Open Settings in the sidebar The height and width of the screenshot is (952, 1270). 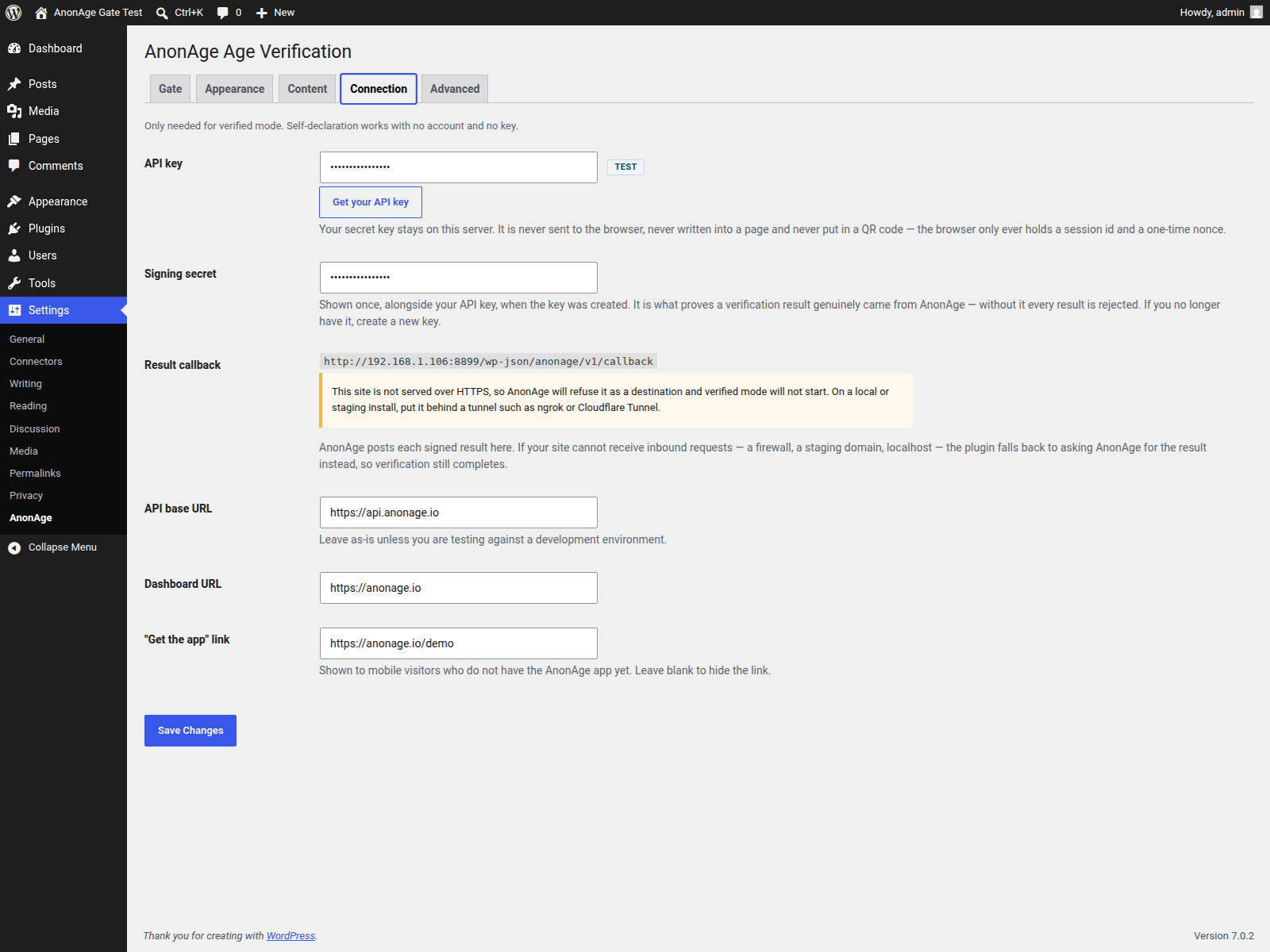pyautogui.click(x=63, y=310)
